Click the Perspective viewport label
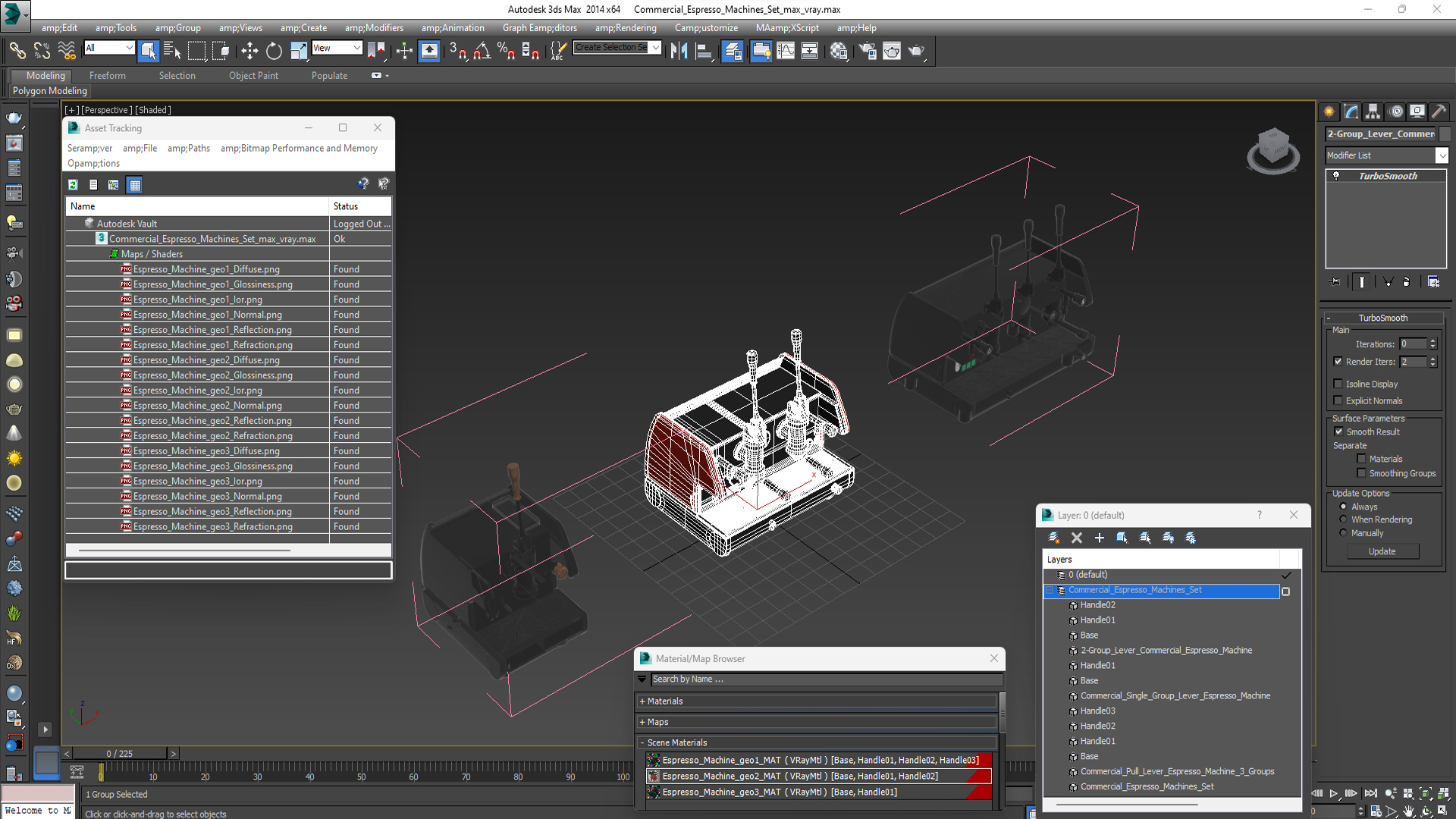 (x=106, y=110)
